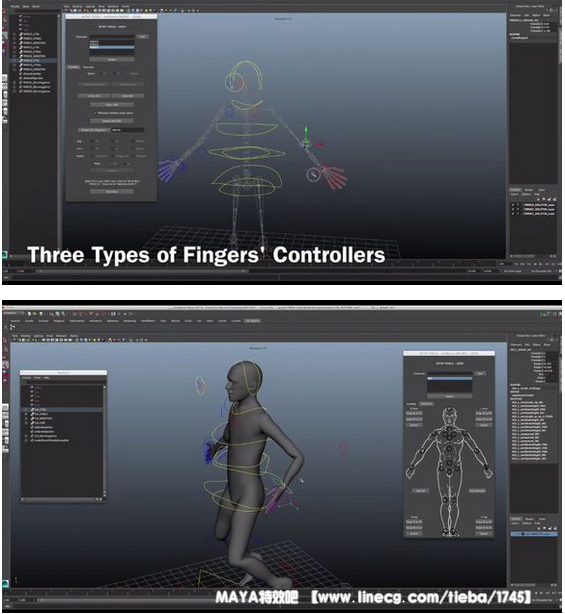This screenshot has height=614, width=565.
Task: Select blue hand finger controls in upper viewport
Action: click(x=168, y=170)
